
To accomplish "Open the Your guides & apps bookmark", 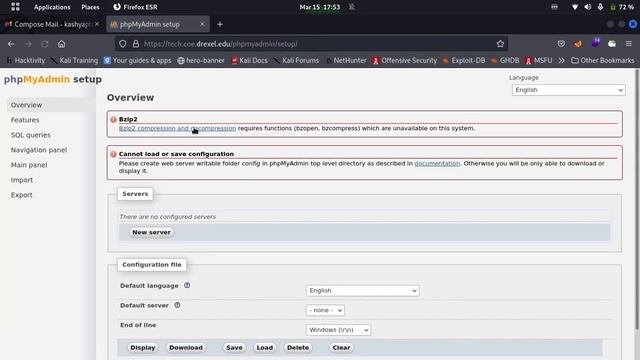I will point(138,60).
